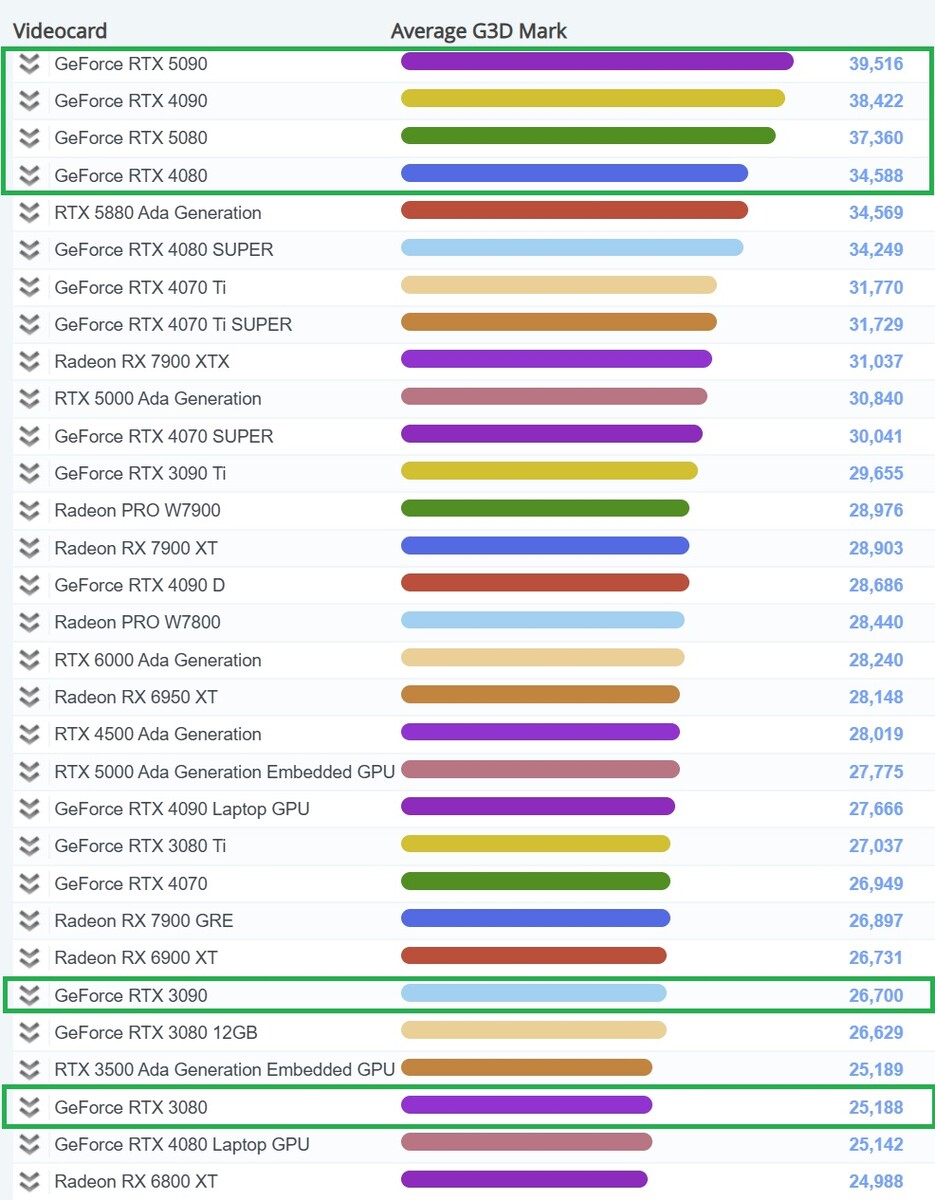Click chevron icon next to Radeon RX 6900 XT
The height and width of the screenshot is (1200, 935).
click(30, 958)
